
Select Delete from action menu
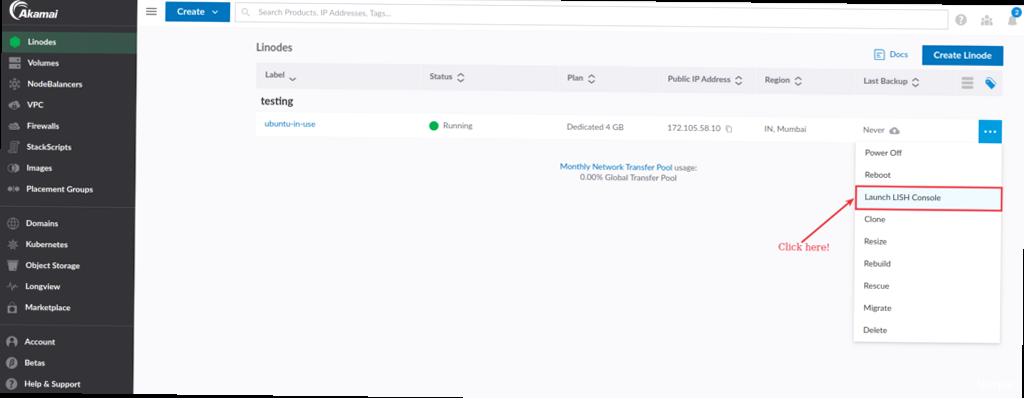click(927, 331)
